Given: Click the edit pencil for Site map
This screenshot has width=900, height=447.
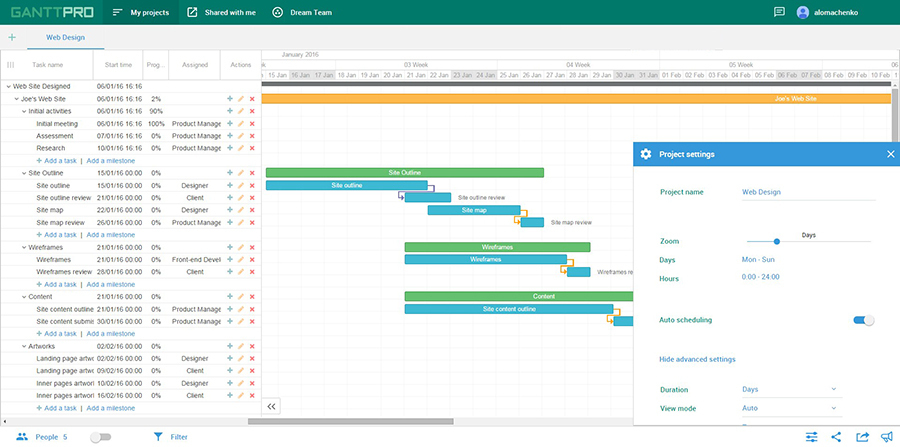Looking at the screenshot, I should pyautogui.click(x=241, y=210).
